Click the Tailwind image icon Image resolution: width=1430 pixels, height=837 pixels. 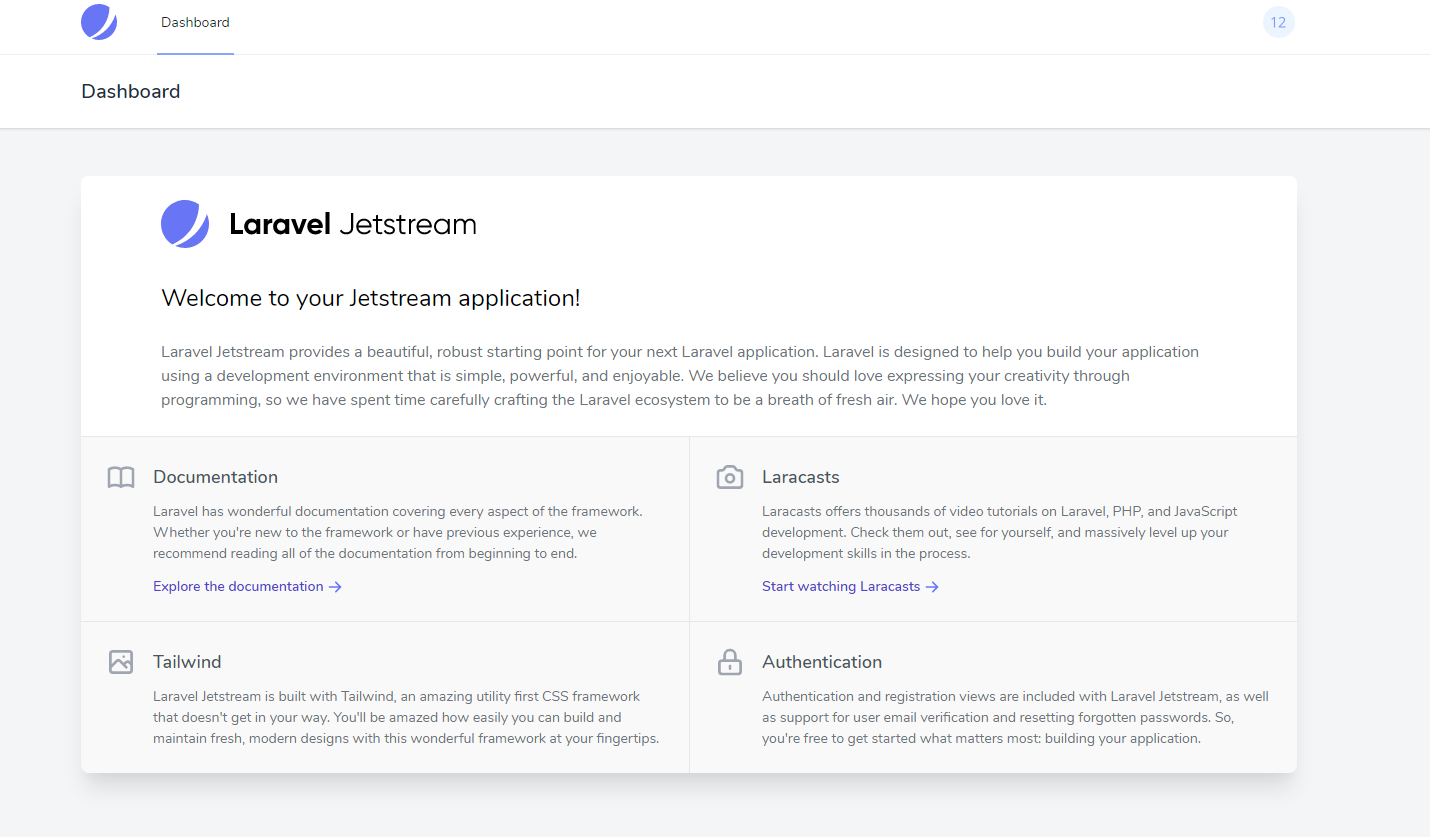point(121,662)
